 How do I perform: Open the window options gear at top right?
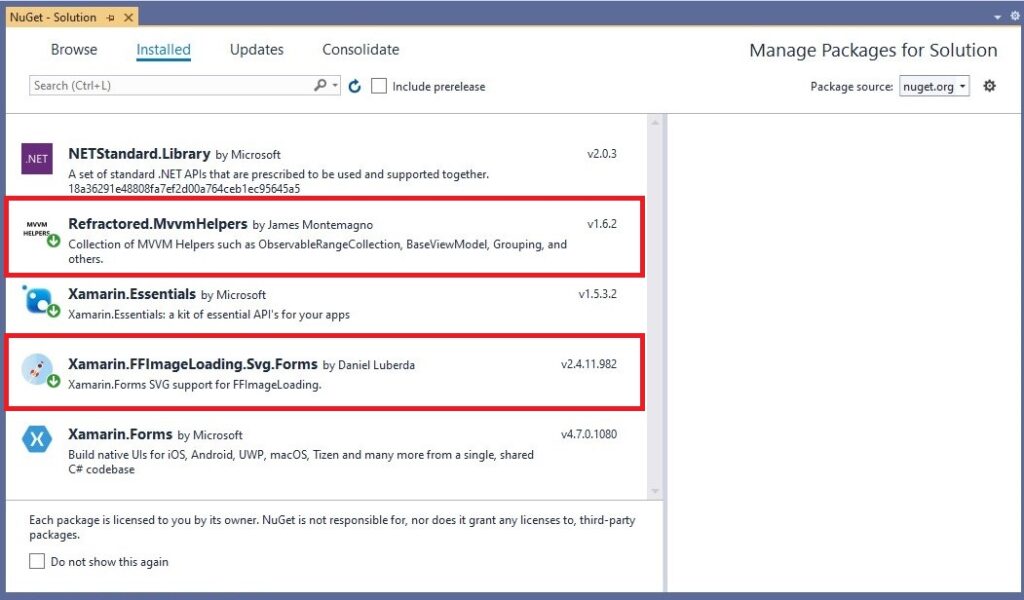(x=1015, y=16)
